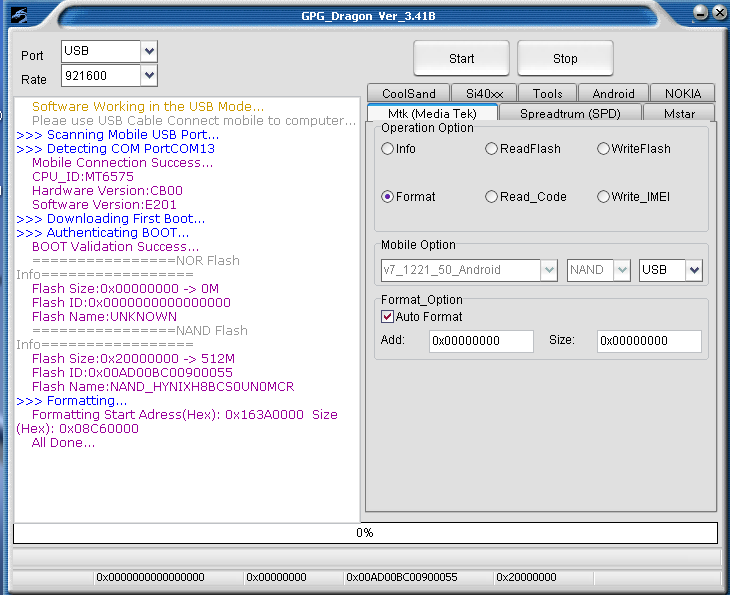
Task: Switch to the Spreadtrum (SPD) tab
Action: (x=569, y=113)
